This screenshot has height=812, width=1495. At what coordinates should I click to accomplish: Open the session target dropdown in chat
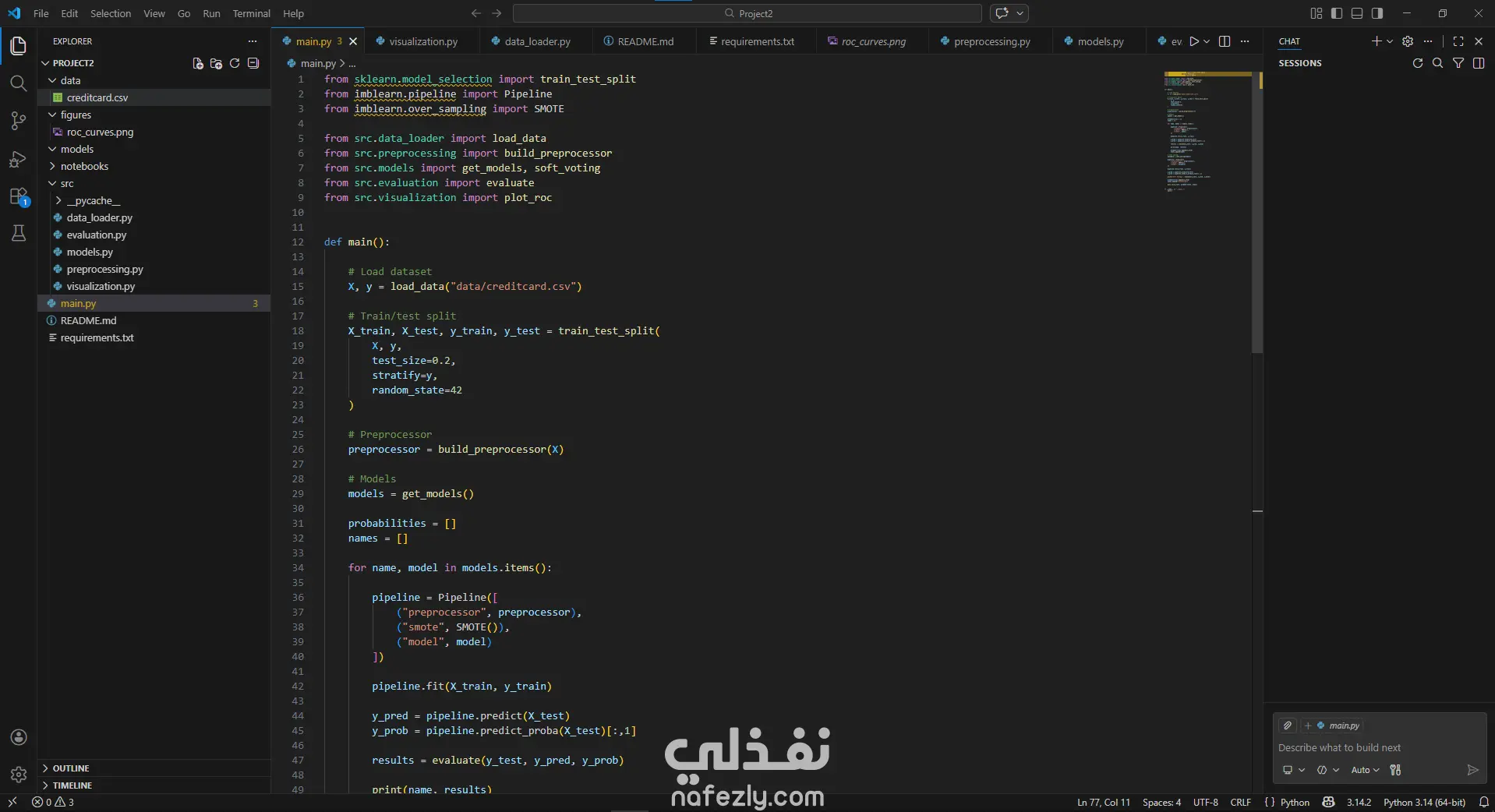pos(1294,770)
